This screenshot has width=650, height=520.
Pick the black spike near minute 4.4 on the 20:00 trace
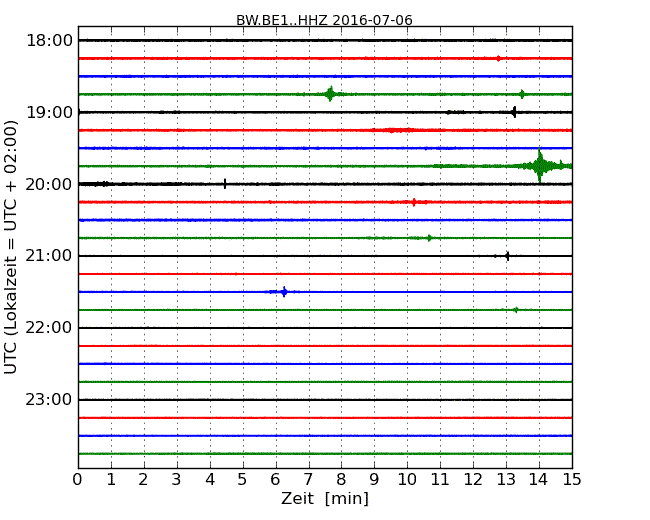pos(225,184)
